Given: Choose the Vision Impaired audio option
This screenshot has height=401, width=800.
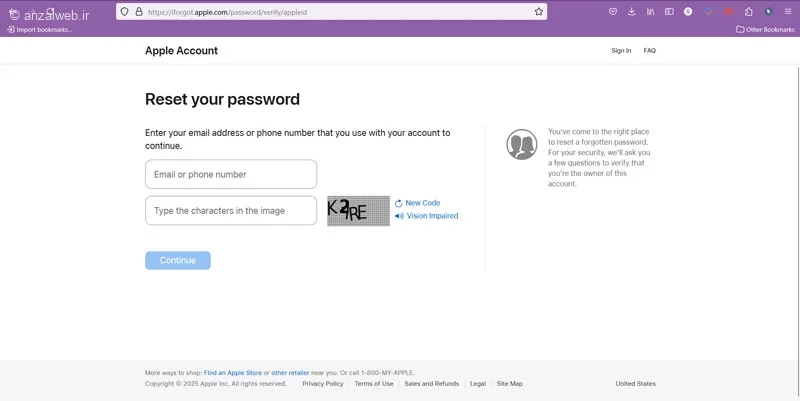Looking at the screenshot, I should [x=432, y=216].
